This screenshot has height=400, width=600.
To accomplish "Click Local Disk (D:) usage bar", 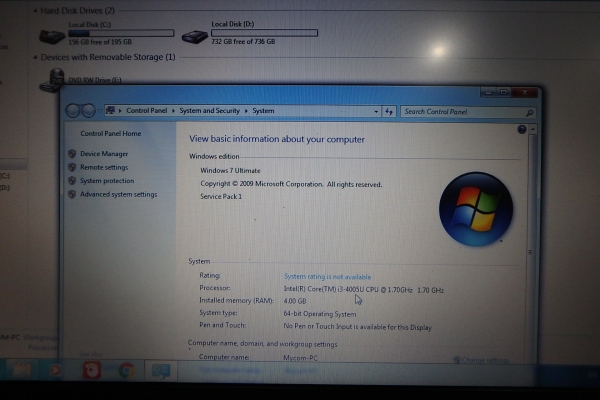I will click(x=264, y=33).
